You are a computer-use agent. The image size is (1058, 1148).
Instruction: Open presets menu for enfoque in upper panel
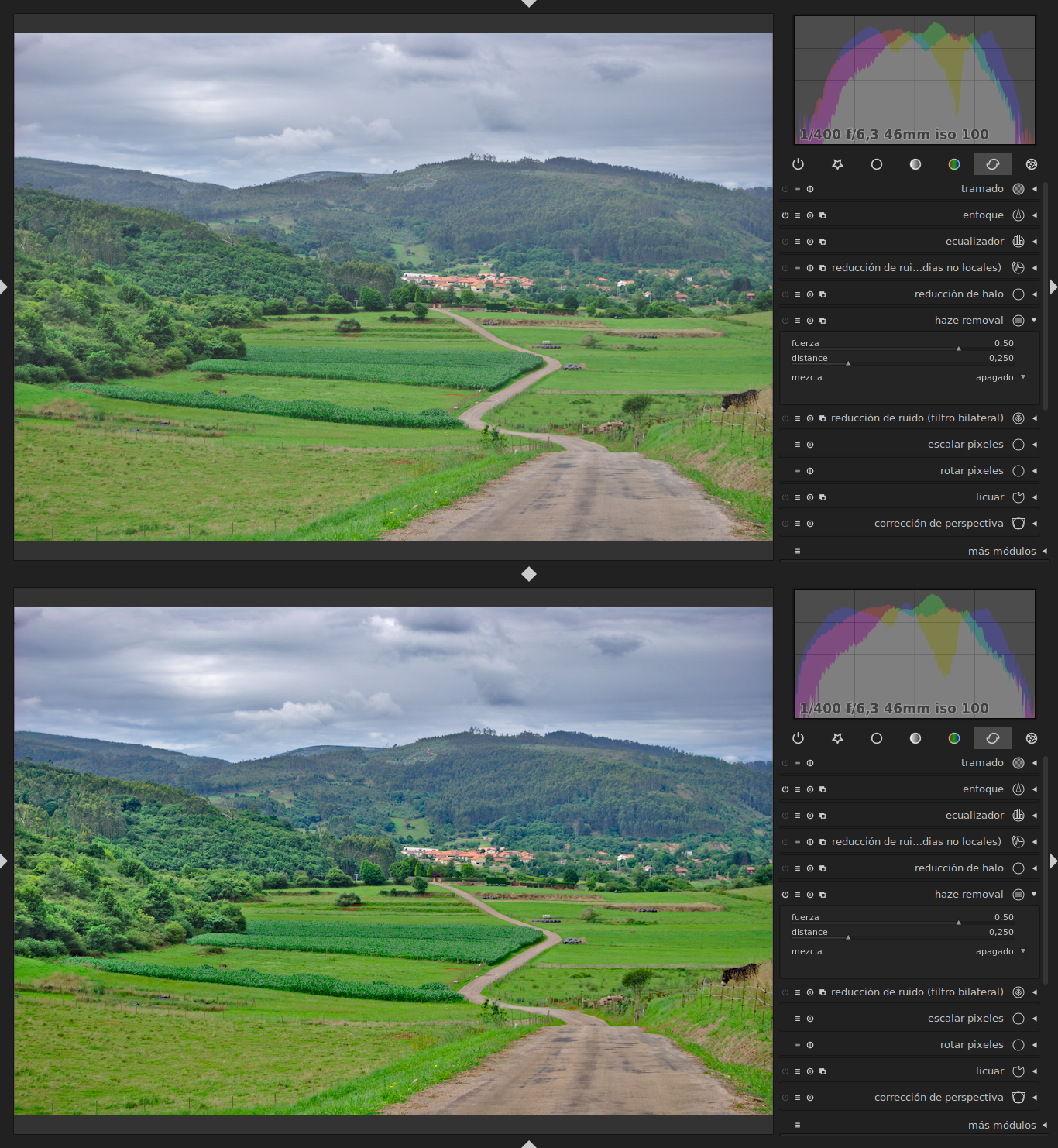[x=798, y=215]
